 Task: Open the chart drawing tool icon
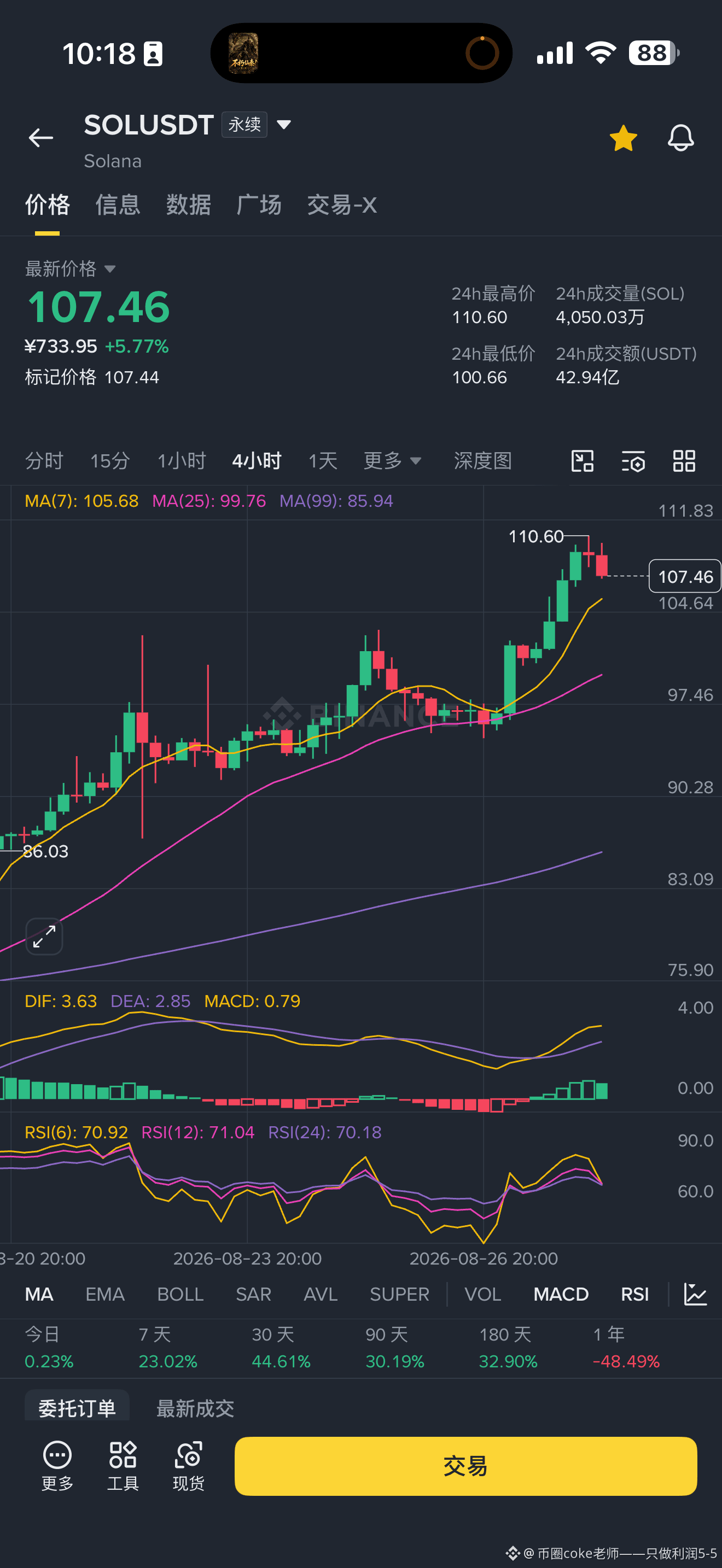coord(583,461)
